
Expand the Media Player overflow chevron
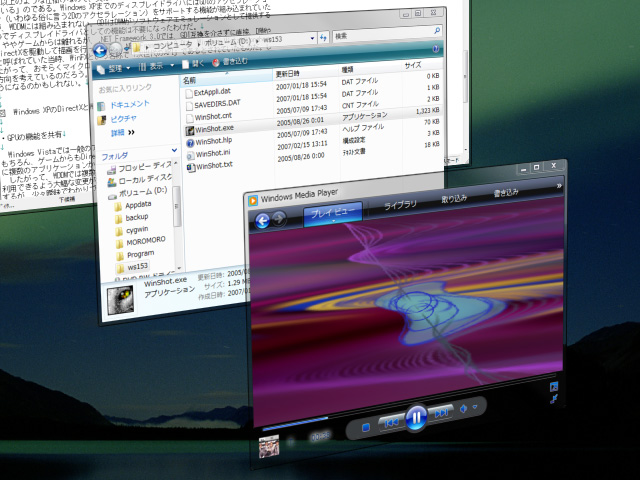[x=559, y=186]
